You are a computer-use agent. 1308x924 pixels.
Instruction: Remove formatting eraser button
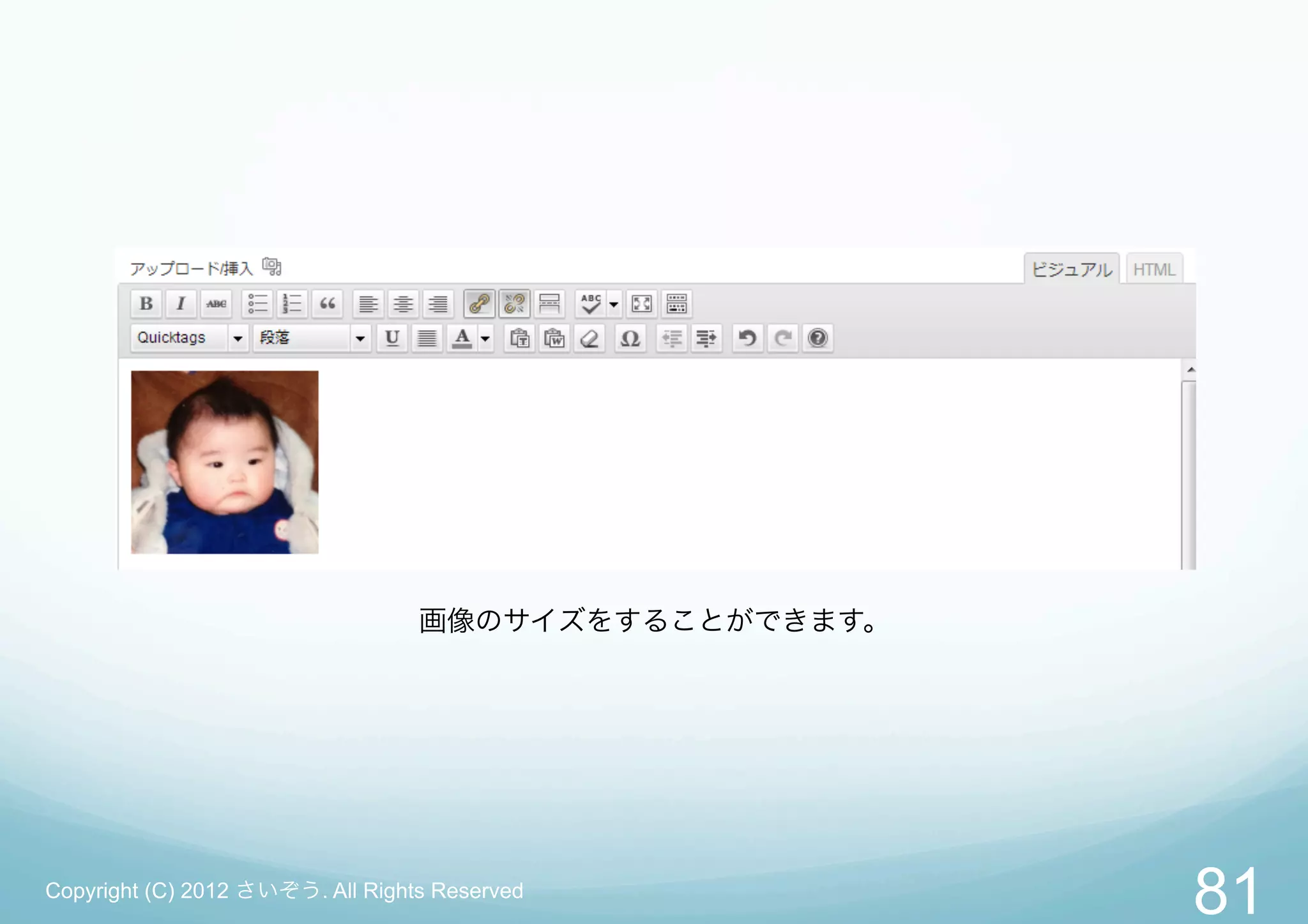(x=589, y=338)
